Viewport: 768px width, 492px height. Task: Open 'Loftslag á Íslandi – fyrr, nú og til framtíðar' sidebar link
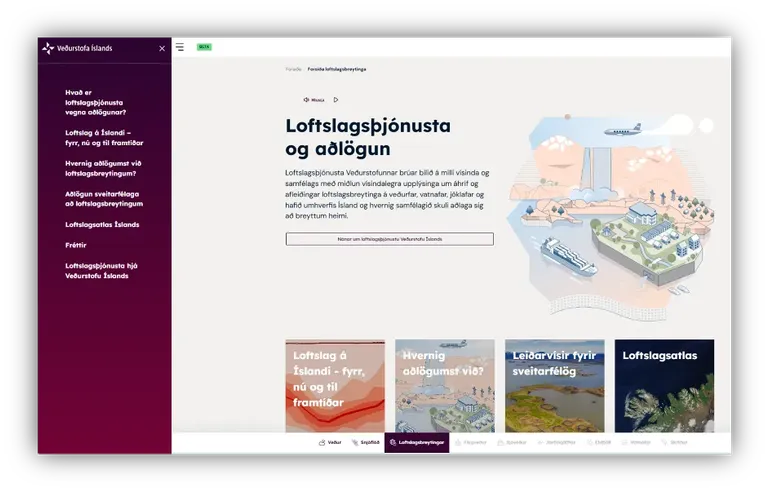(104, 138)
